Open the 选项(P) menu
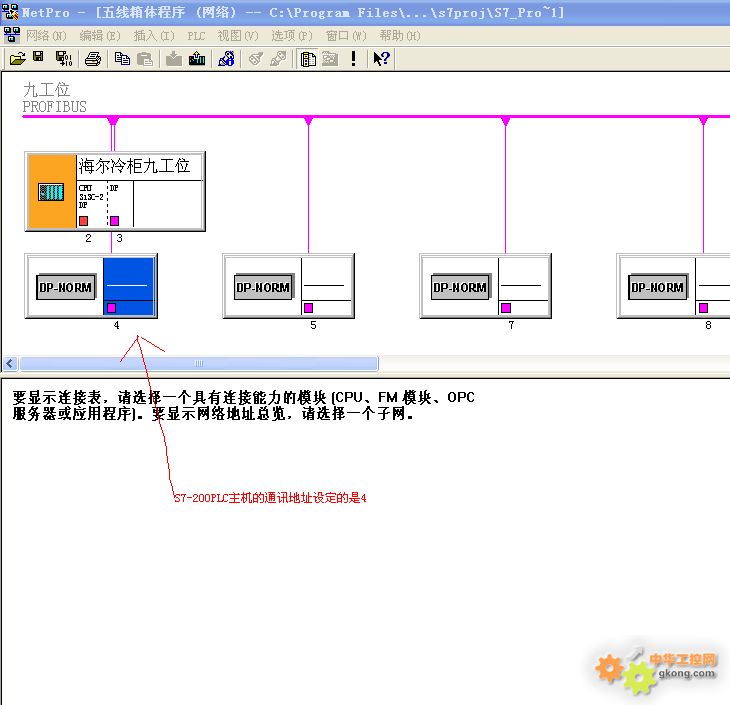The width and height of the screenshot is (730, 705). [291, 36]
